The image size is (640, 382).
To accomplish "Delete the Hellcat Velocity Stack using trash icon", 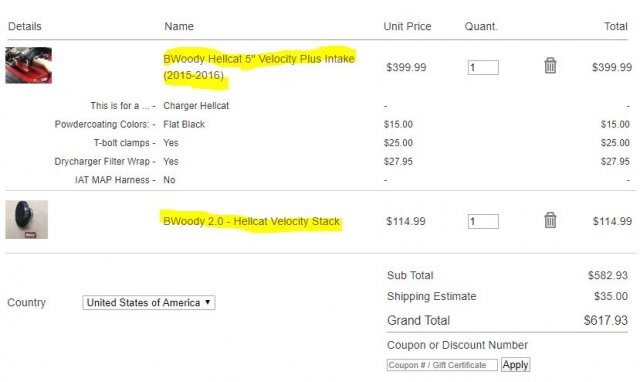I will tap(550, 220).
